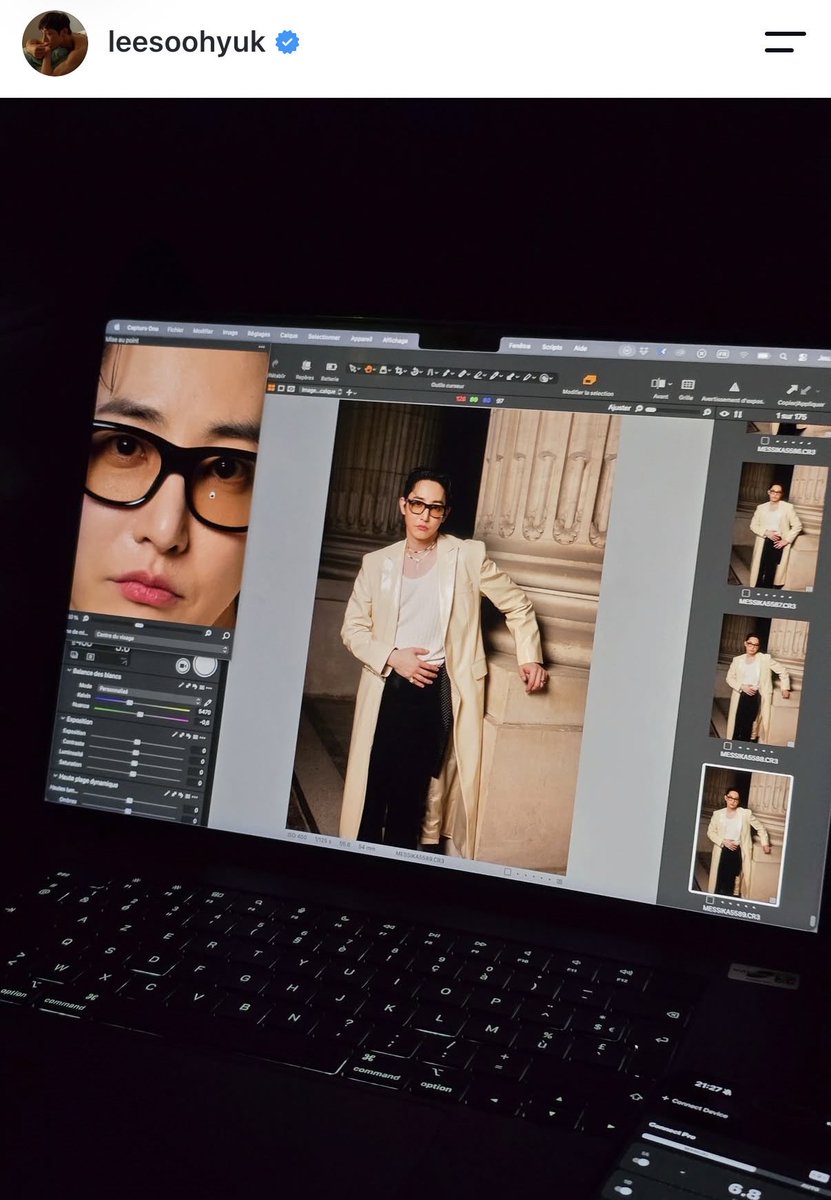Collapse the Balance des blancs section
Image resolution: width=831 pixels, height=1200 pixels.
(x=69, y=670)
